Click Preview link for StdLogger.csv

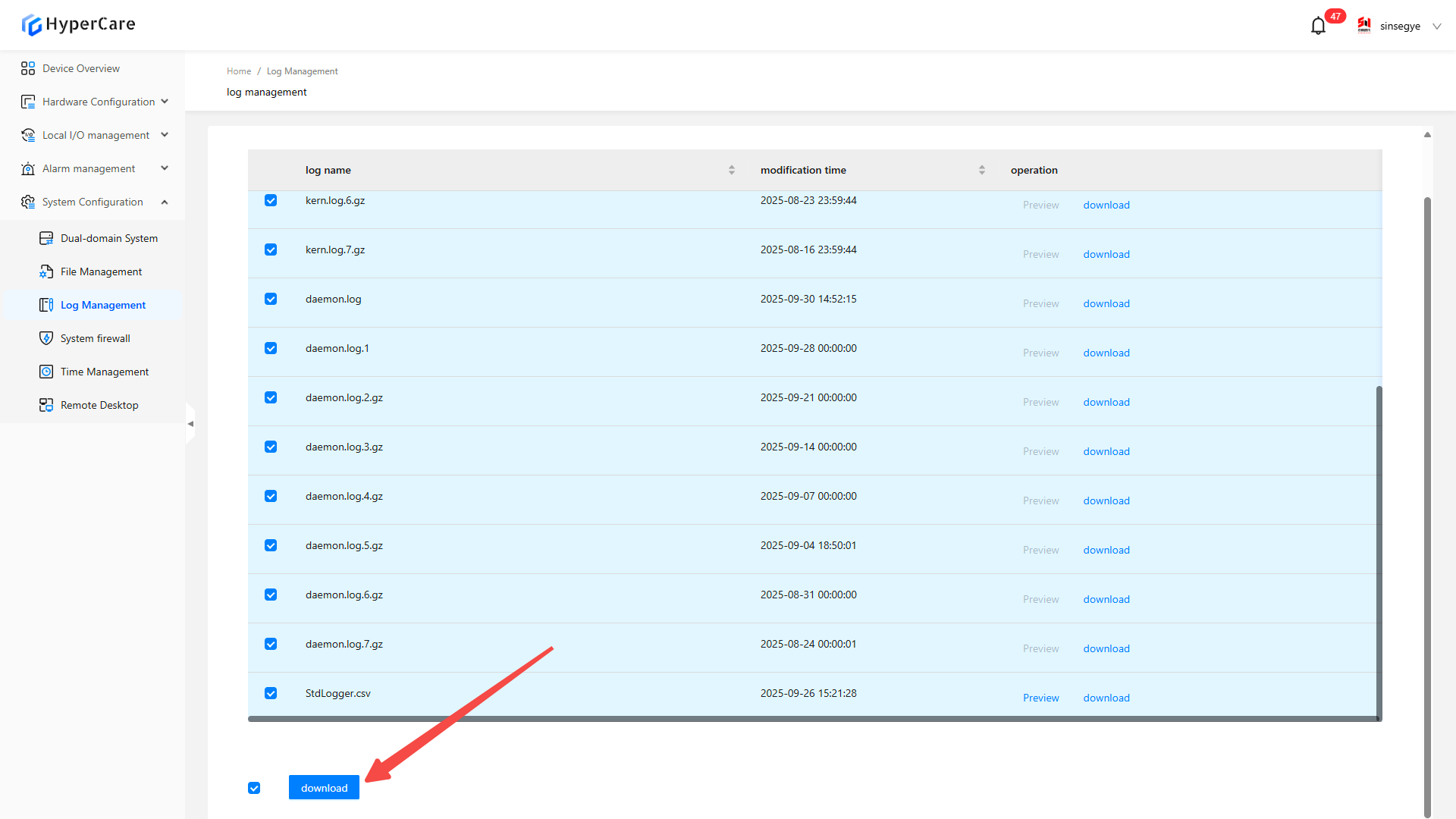(1040, 698)
